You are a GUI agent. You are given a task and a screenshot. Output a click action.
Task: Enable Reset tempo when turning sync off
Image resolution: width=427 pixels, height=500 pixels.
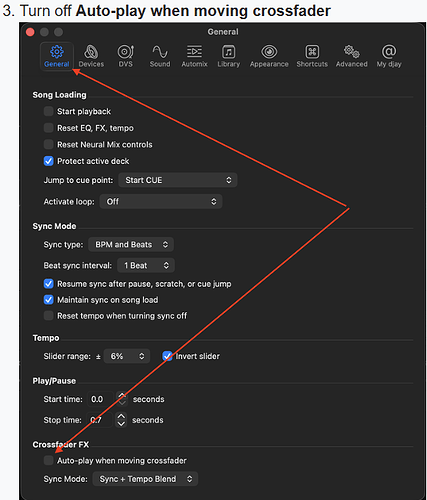49,316
